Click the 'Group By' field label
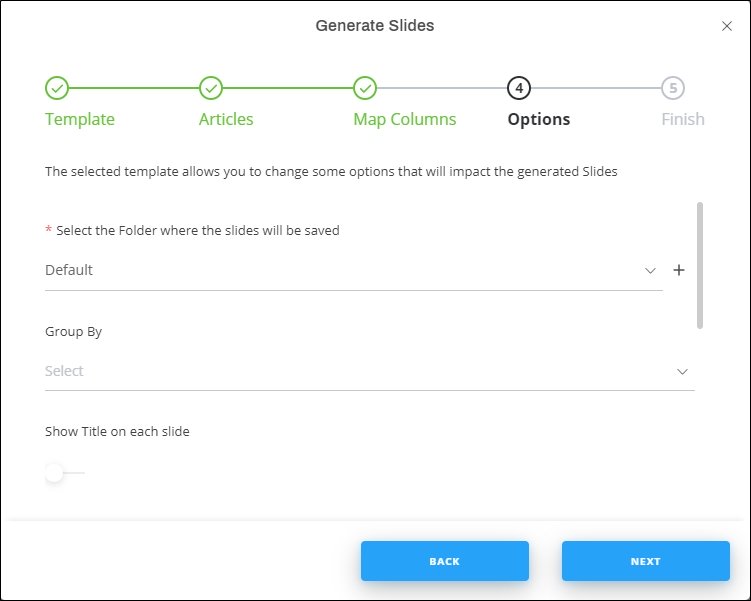The image size is (751, 601). coord(73,331)
